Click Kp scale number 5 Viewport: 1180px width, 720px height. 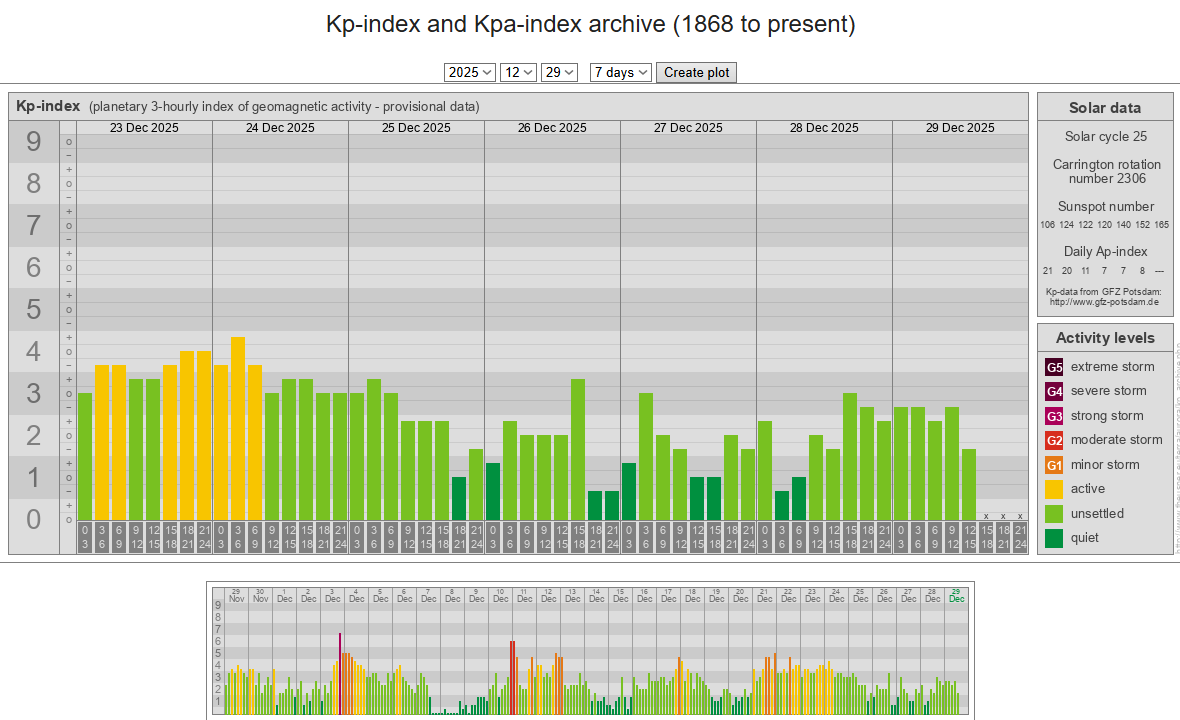(34, 309)
